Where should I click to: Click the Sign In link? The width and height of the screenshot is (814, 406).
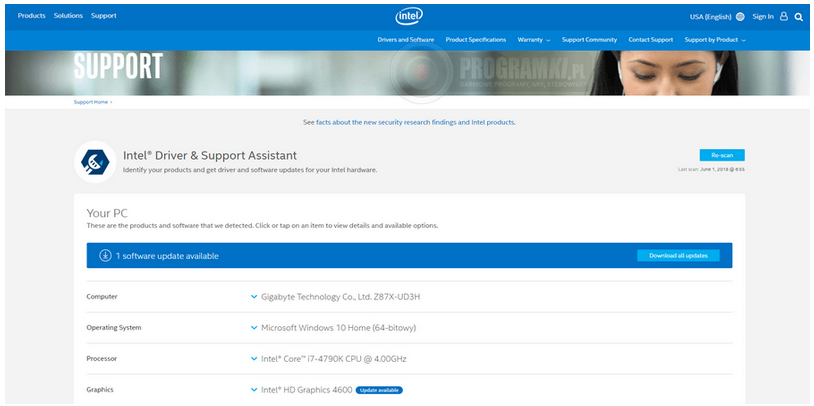[x=763, y=17]
